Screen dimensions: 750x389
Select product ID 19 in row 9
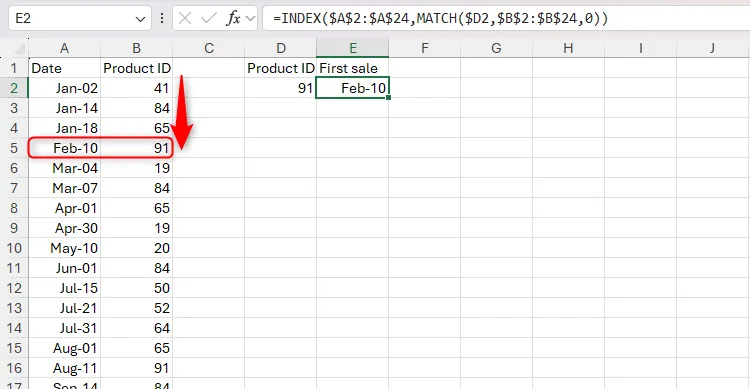[137, 228]
